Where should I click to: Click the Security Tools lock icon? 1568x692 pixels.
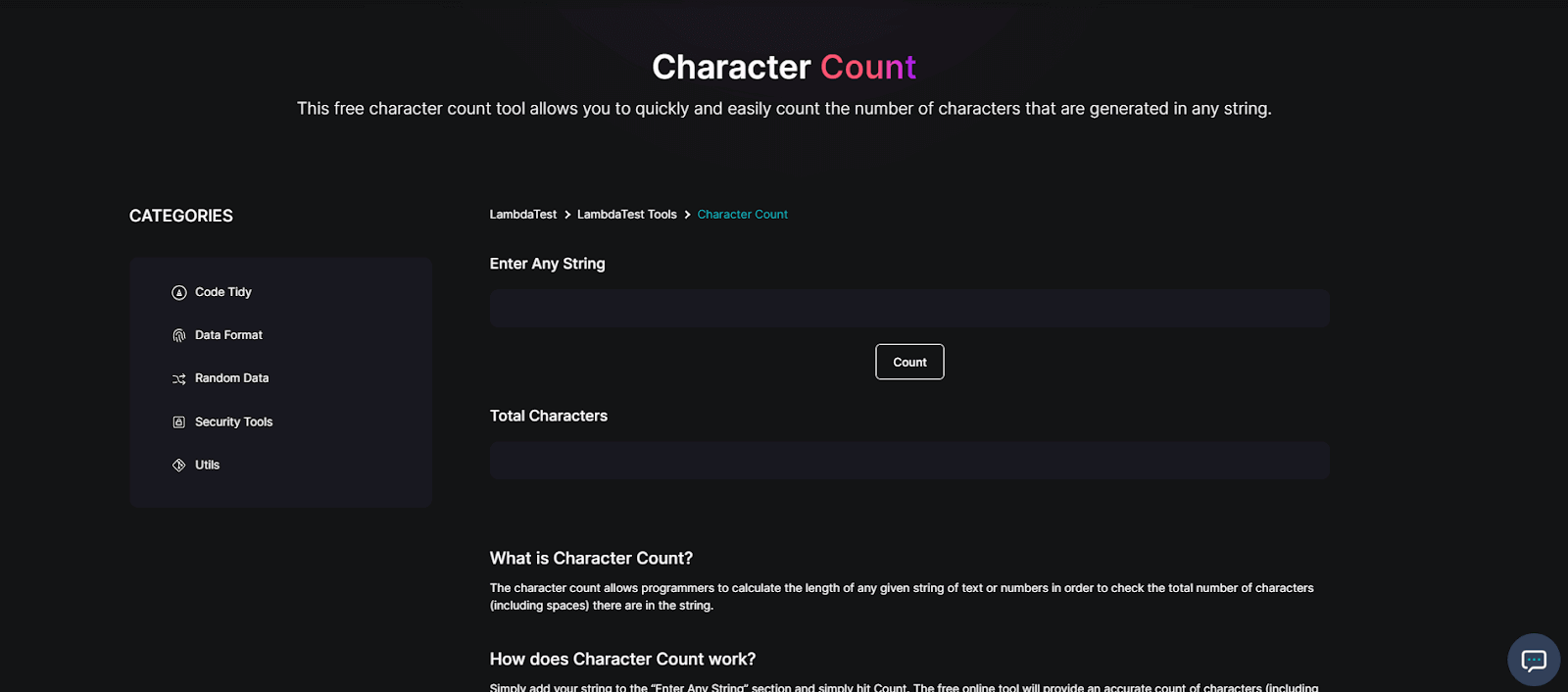tap(178, 420)
